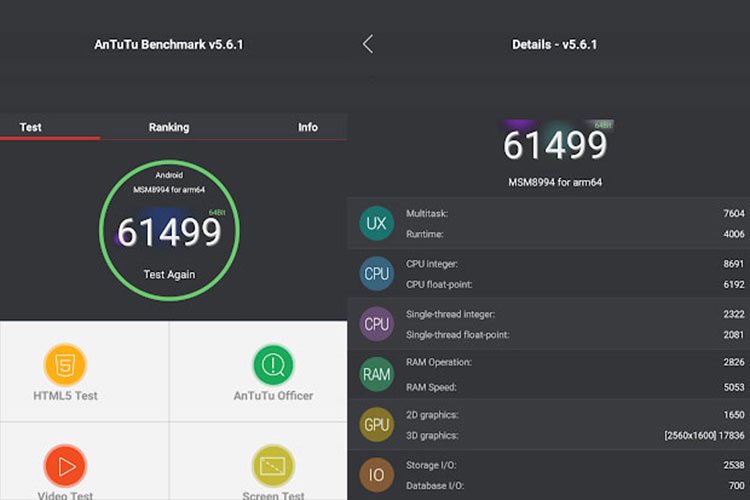Viewport: 750px width, 500px height.
Task: Click the Details - v5.6.1 title
Action: coord(554,44)
